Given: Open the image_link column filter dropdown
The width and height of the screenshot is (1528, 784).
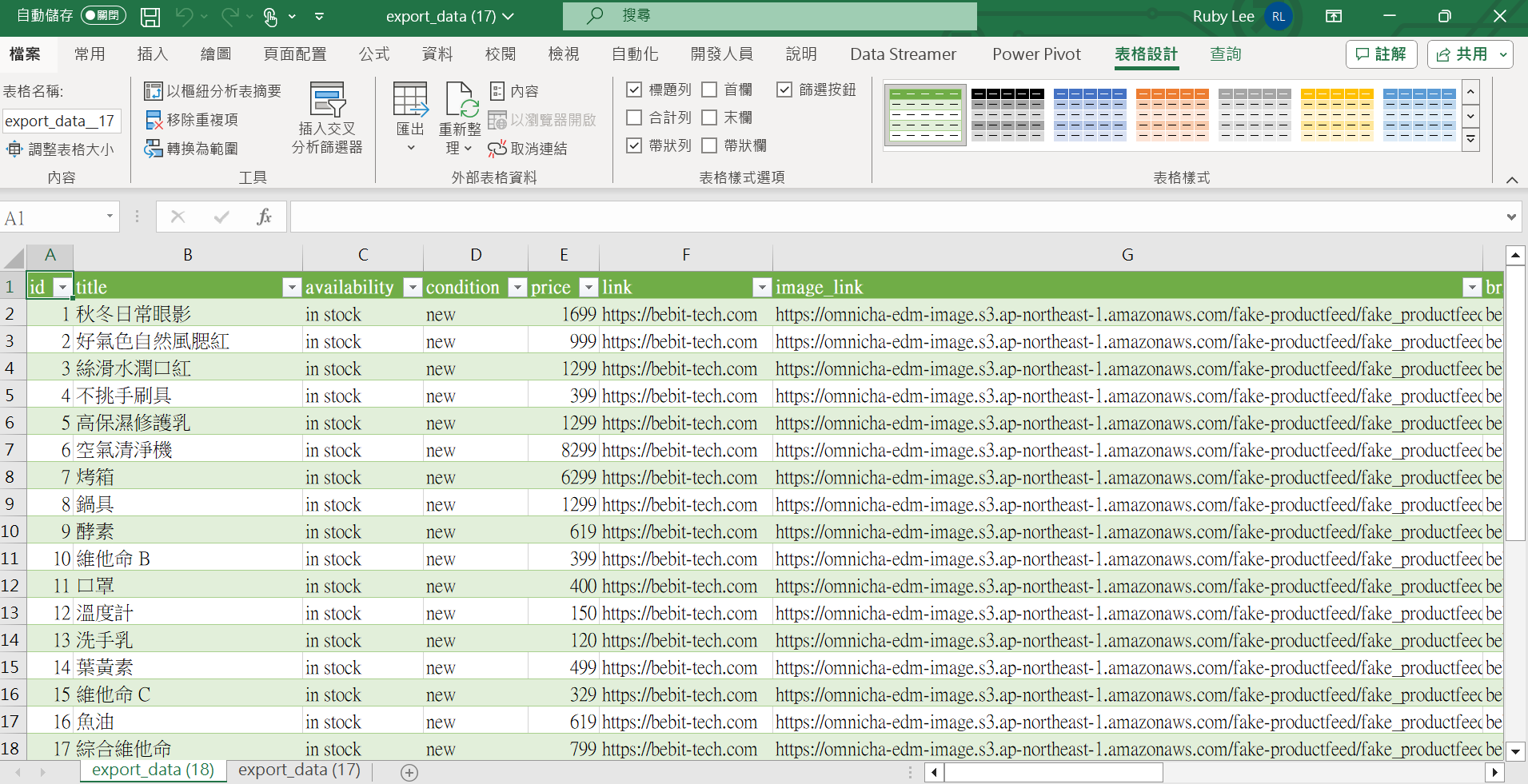Looking at the screenshot, I should tap(1472, 287).
